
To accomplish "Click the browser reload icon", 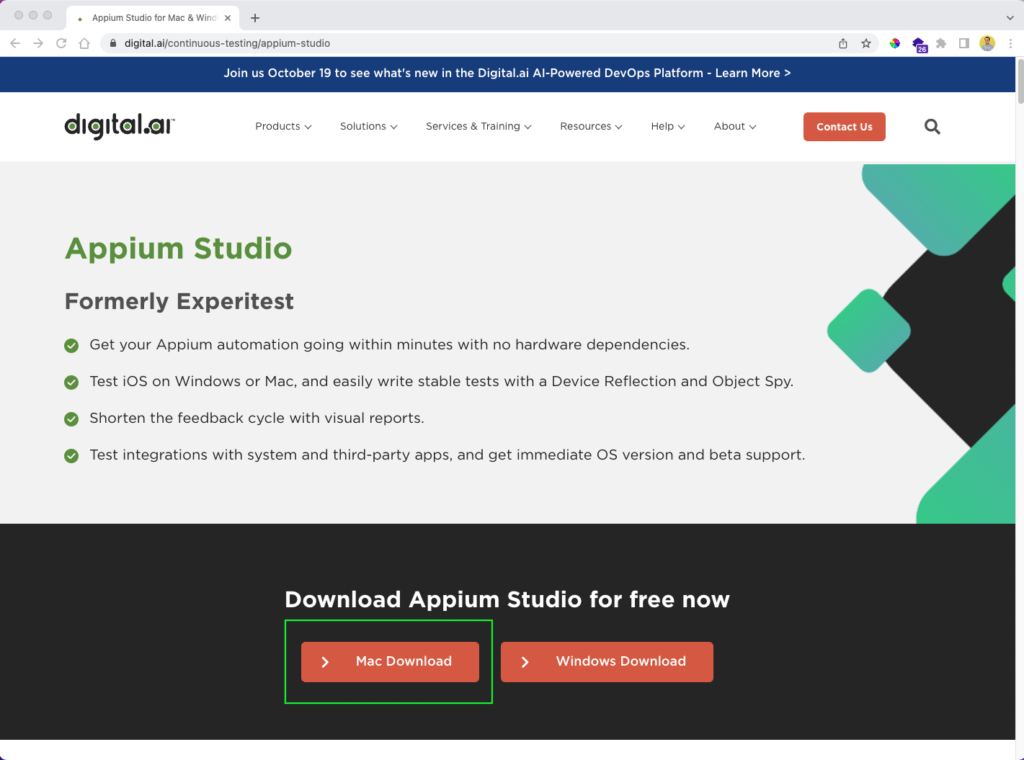I will pos(62,43).
